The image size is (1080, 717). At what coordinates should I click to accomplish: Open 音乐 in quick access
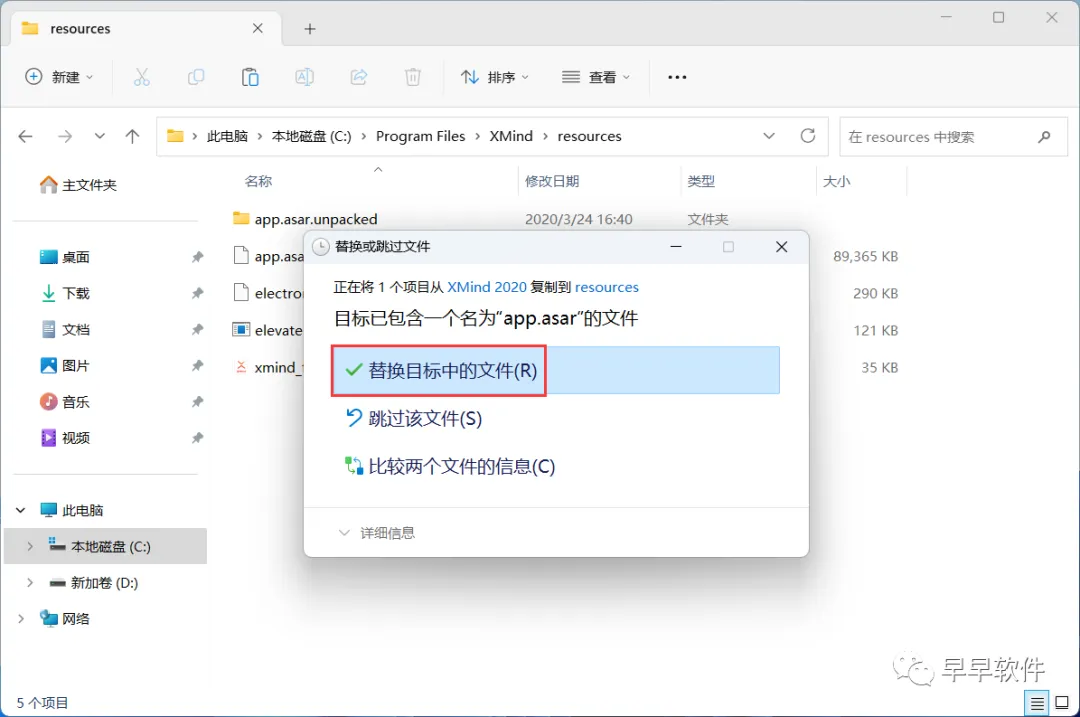point(65,402)
